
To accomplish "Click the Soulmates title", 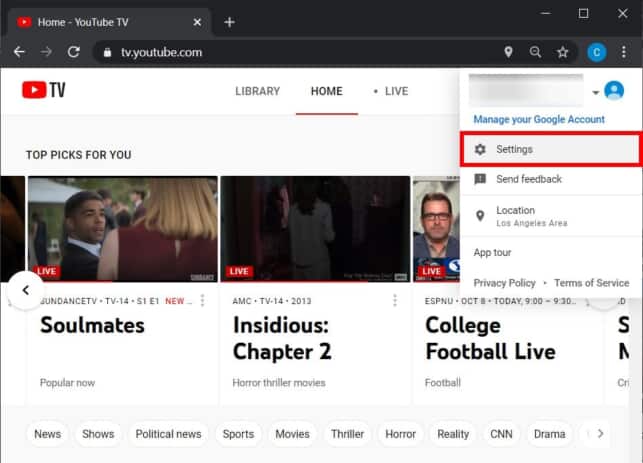I will tap(92, 325).
